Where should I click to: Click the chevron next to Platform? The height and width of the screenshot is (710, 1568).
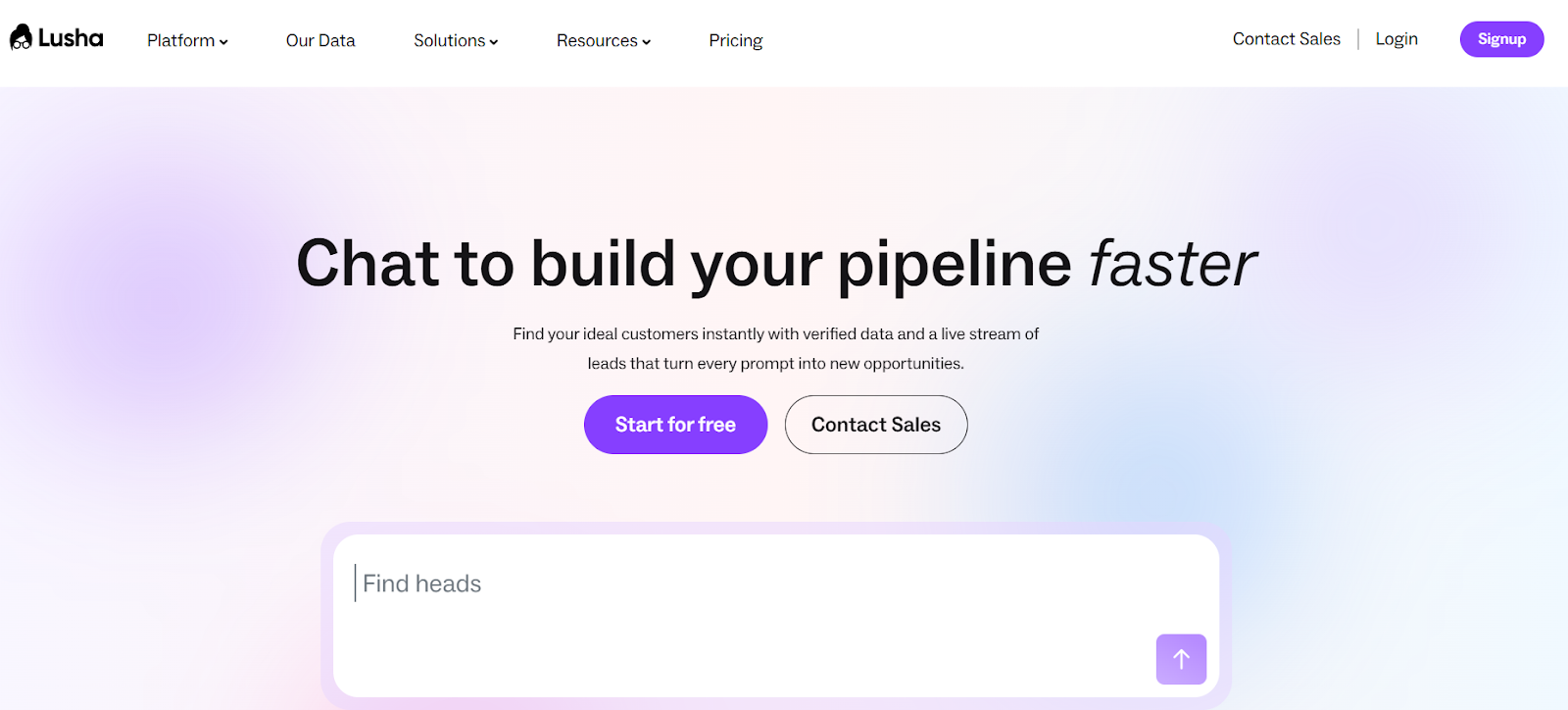coord(224,41)
